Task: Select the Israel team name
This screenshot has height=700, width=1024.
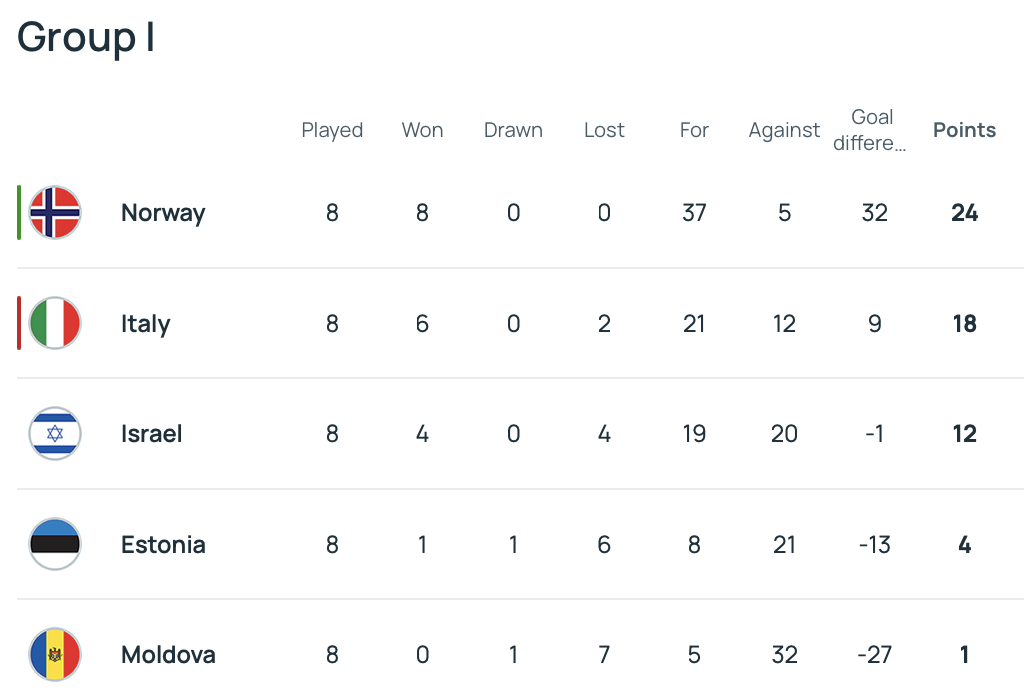Action: click(x=151, y=434)
